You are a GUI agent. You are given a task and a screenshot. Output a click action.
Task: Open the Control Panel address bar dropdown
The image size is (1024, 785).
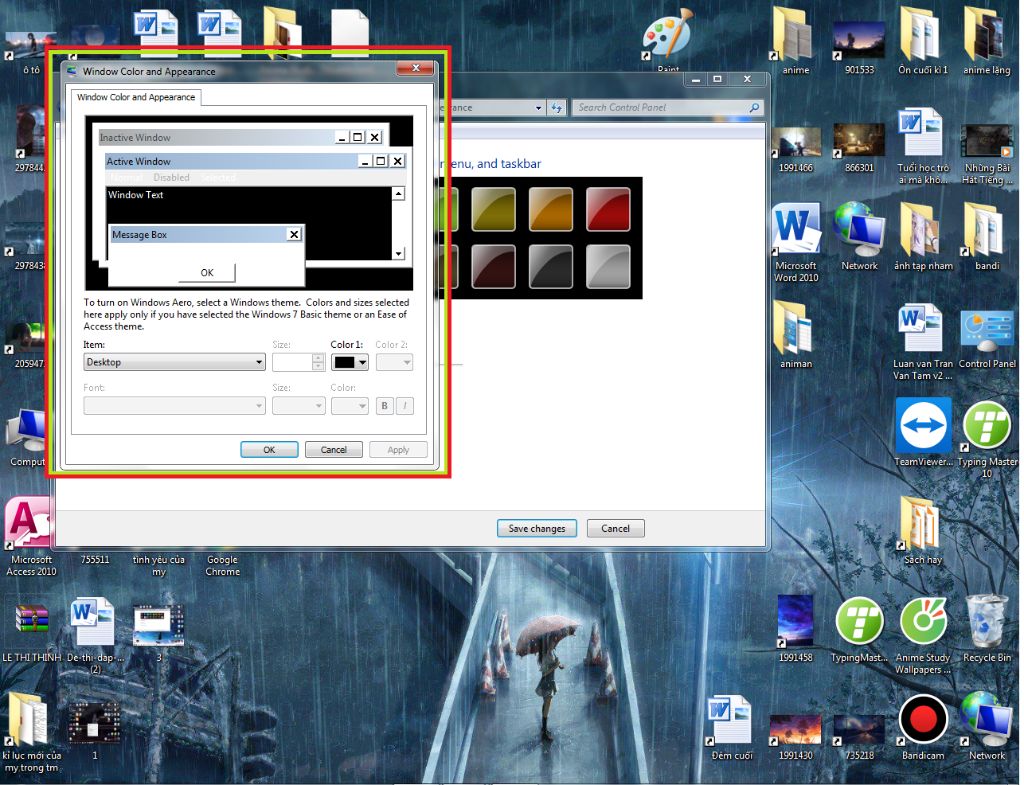pyautogui.click(x=538, y=108)
